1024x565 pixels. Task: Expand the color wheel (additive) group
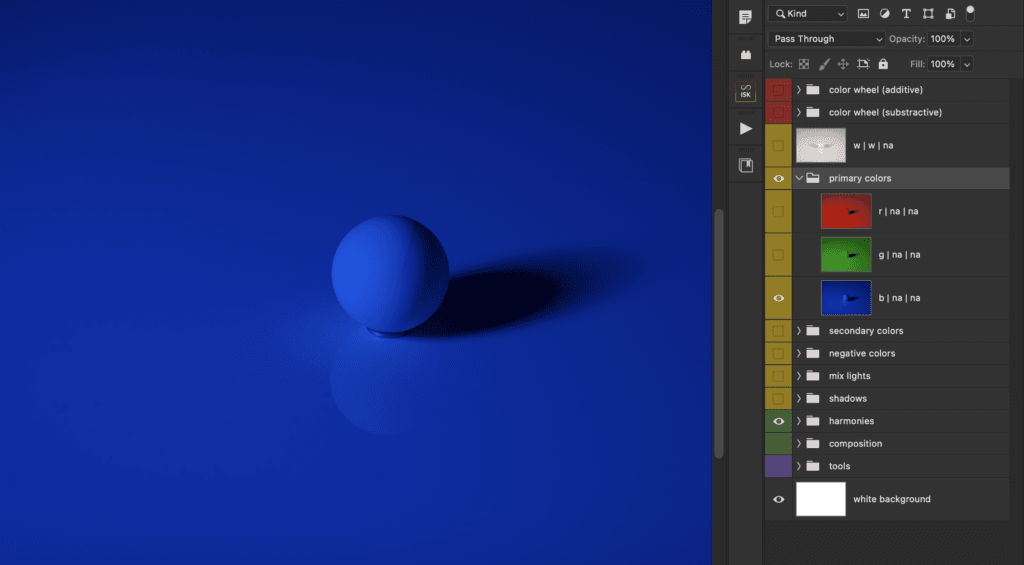[x=799, y=89]
